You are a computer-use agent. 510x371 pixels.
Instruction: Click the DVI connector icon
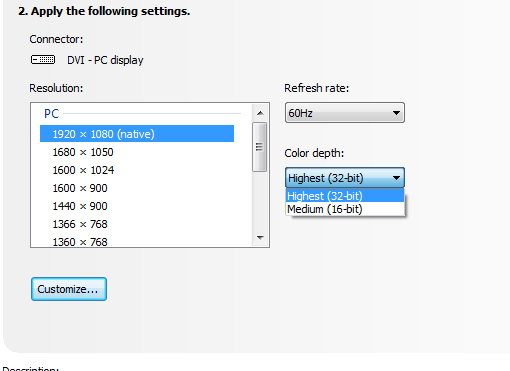tap(43, 60)
